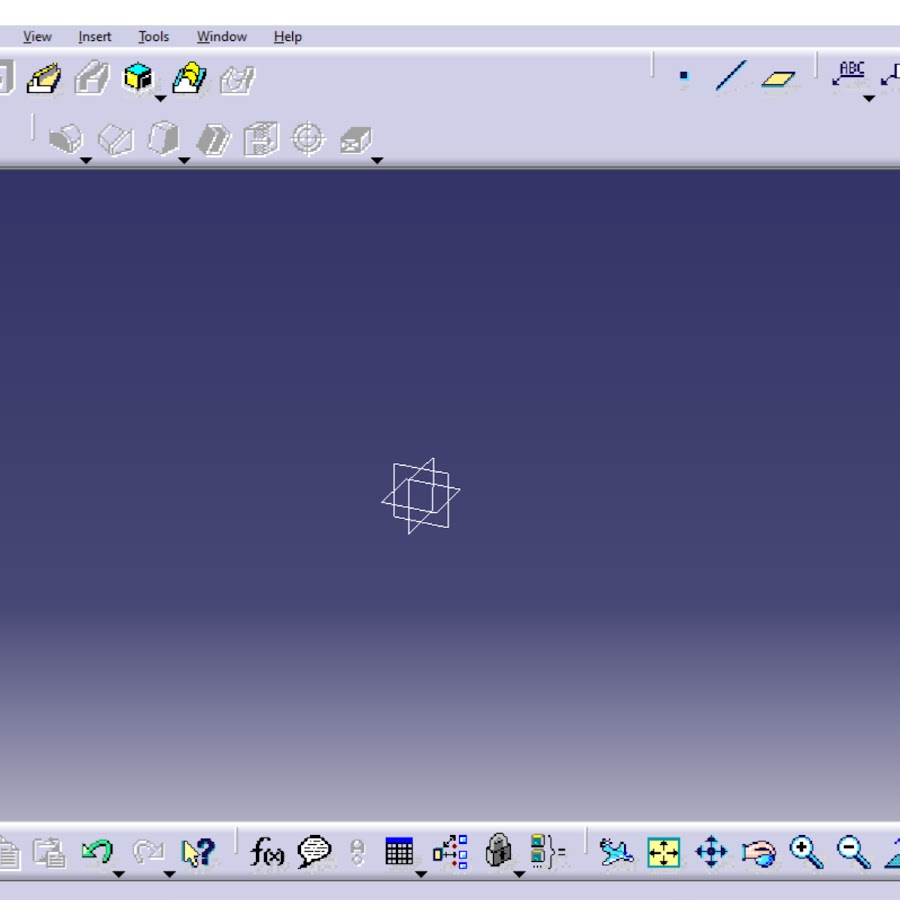Select the greyed Pocket tool
This screenshot has height=900, width=900.
point(92,77)
